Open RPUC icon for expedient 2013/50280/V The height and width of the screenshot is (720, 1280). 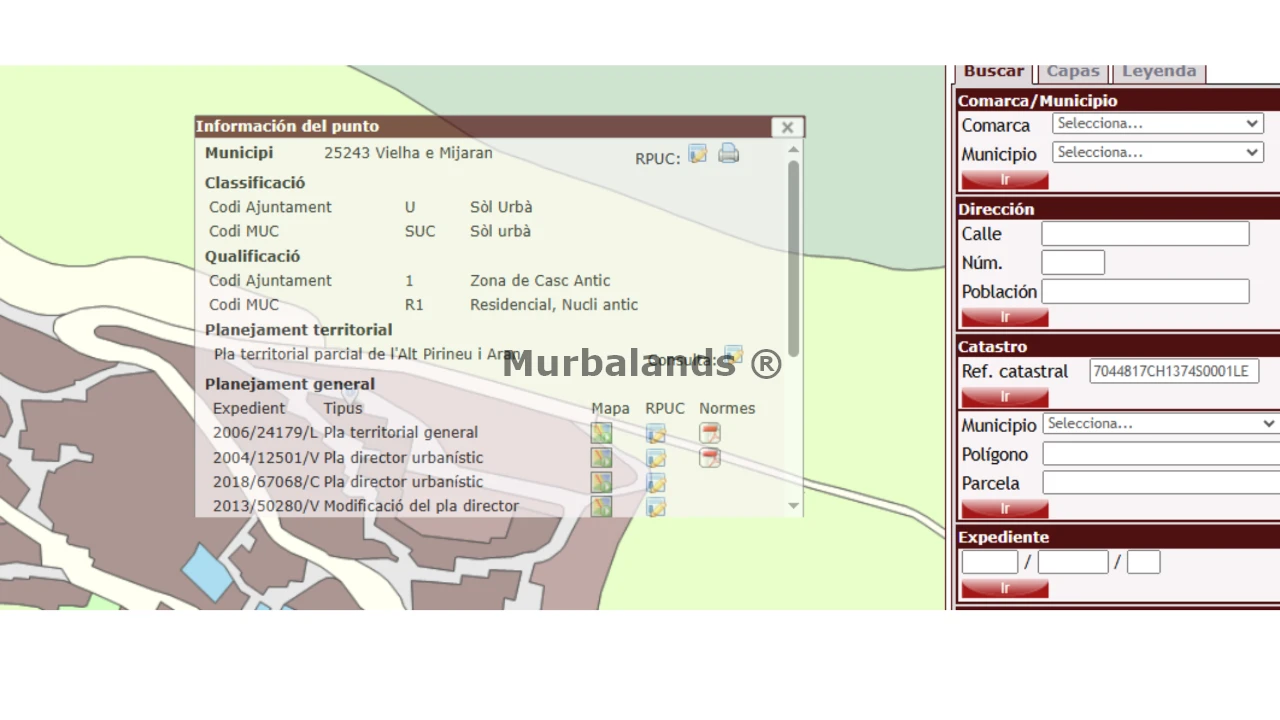coord(655,506)
